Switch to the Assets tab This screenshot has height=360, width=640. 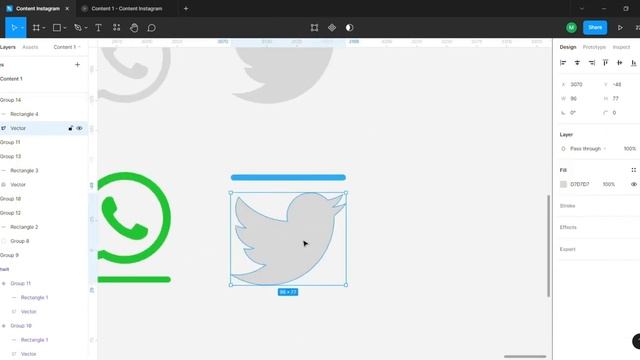pos(30,47)
